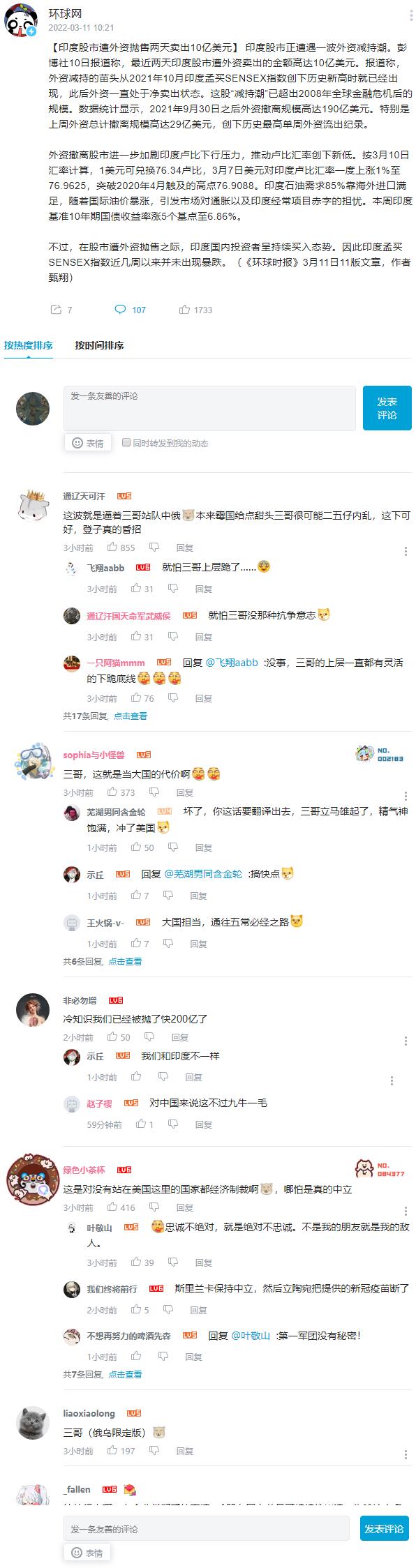
Task: Click the comment bubble icon showing 107
Action: tap(120, 310)
